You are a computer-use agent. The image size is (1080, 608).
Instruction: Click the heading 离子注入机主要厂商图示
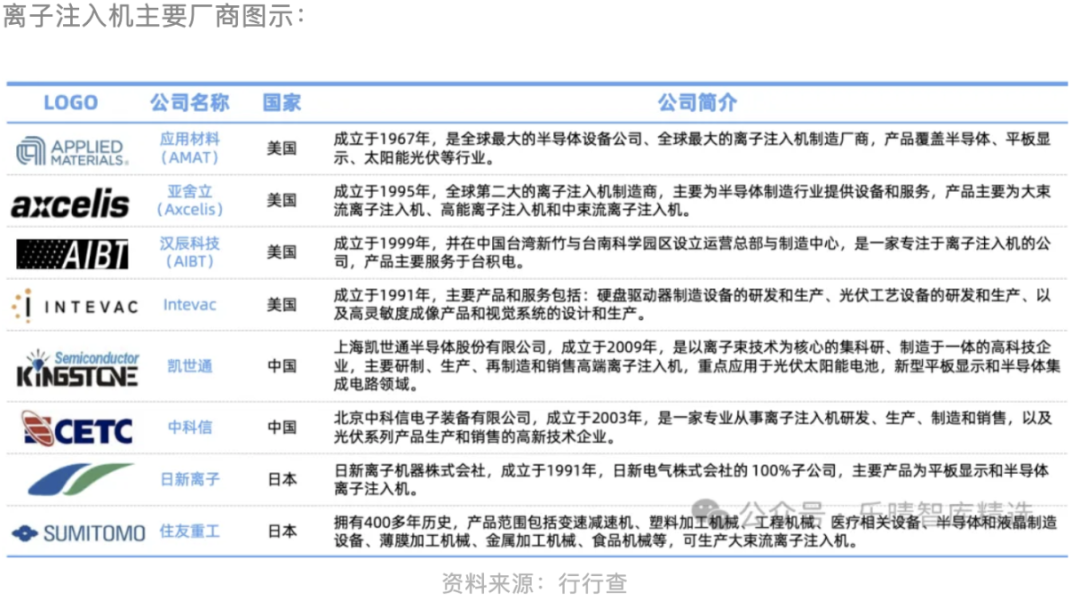pos(154,15)
